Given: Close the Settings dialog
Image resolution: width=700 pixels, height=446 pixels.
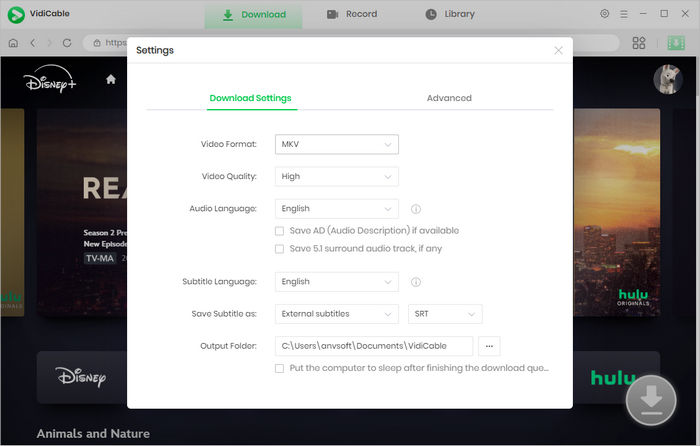Looking at the screenshot, I should pos(558,50).
